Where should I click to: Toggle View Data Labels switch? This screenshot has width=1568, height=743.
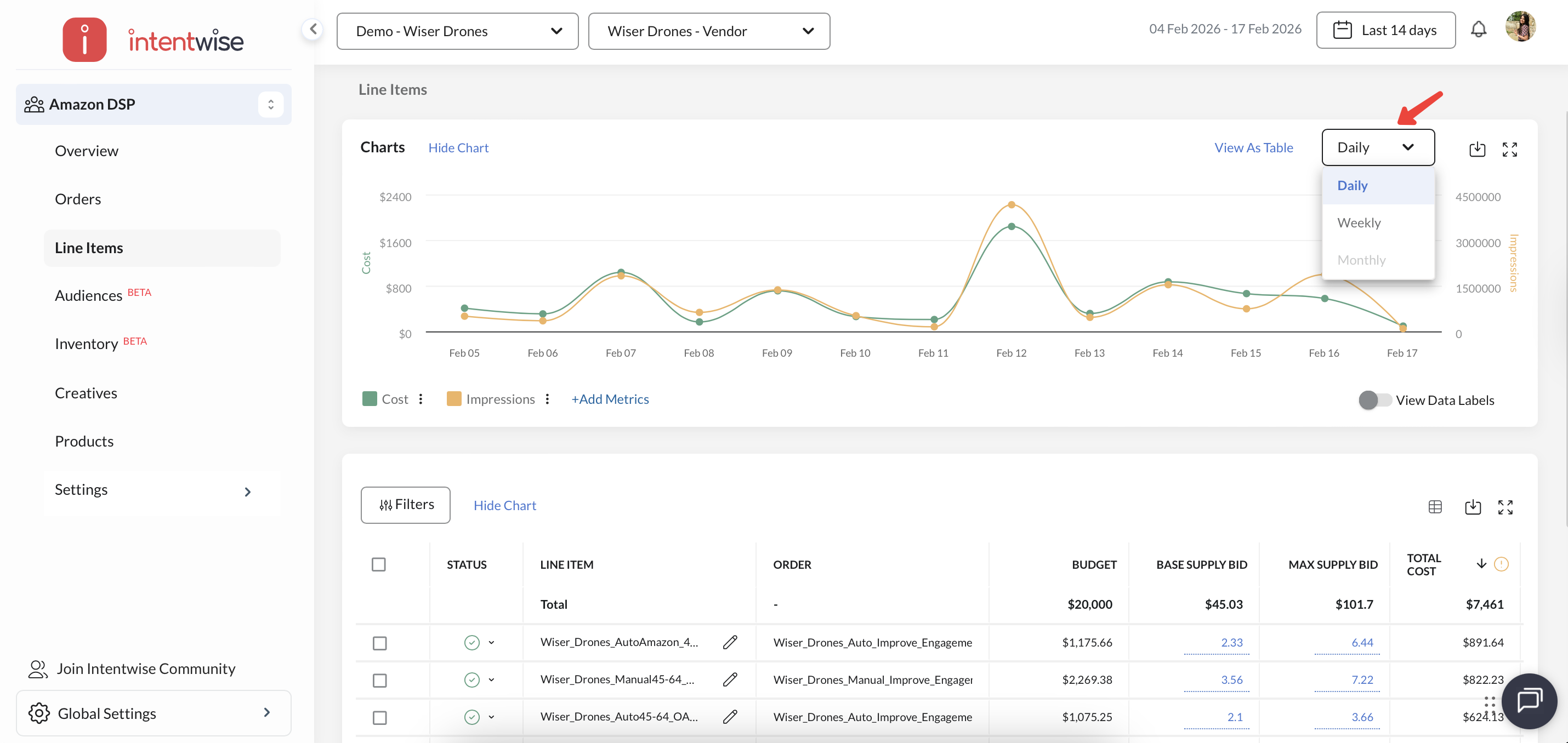(1374, 400)
